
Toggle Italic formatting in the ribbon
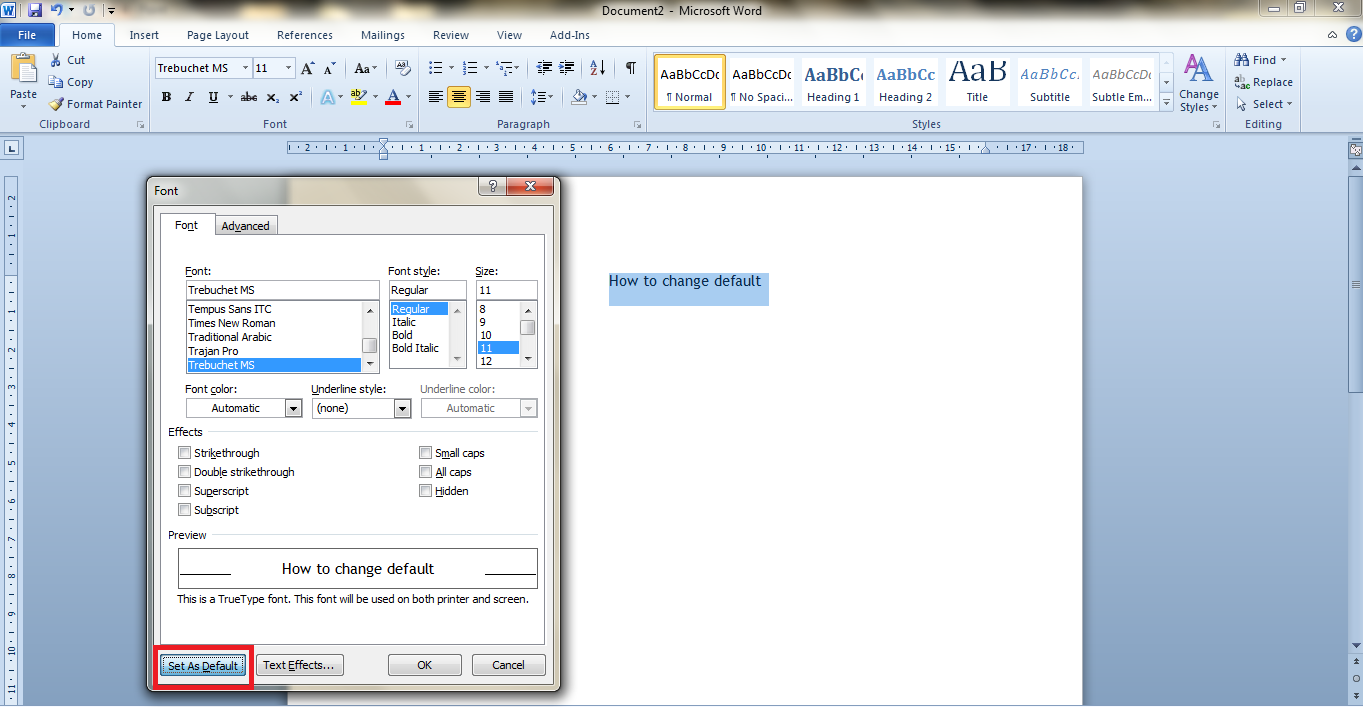click(189, 97)
